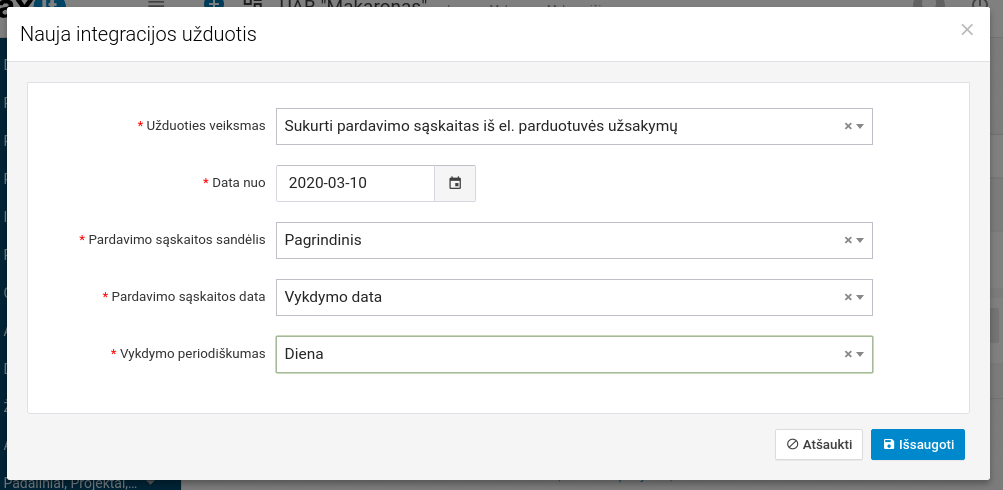This screenshot has width=1003, height=490.
Task: Clear the Užduoties veiksmas selection
Action: pyautogui.click(x=848, y=126)
